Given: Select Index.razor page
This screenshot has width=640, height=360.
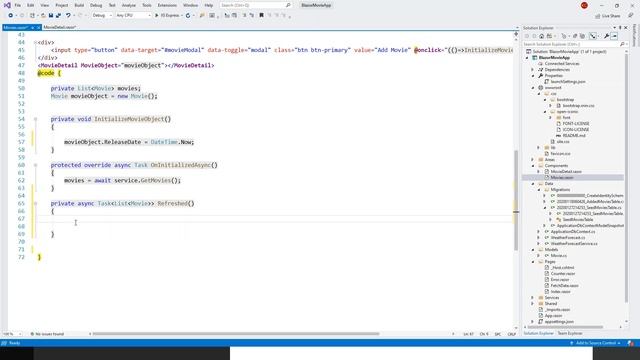Looking at the screenshot, I should tap(560, 292).
